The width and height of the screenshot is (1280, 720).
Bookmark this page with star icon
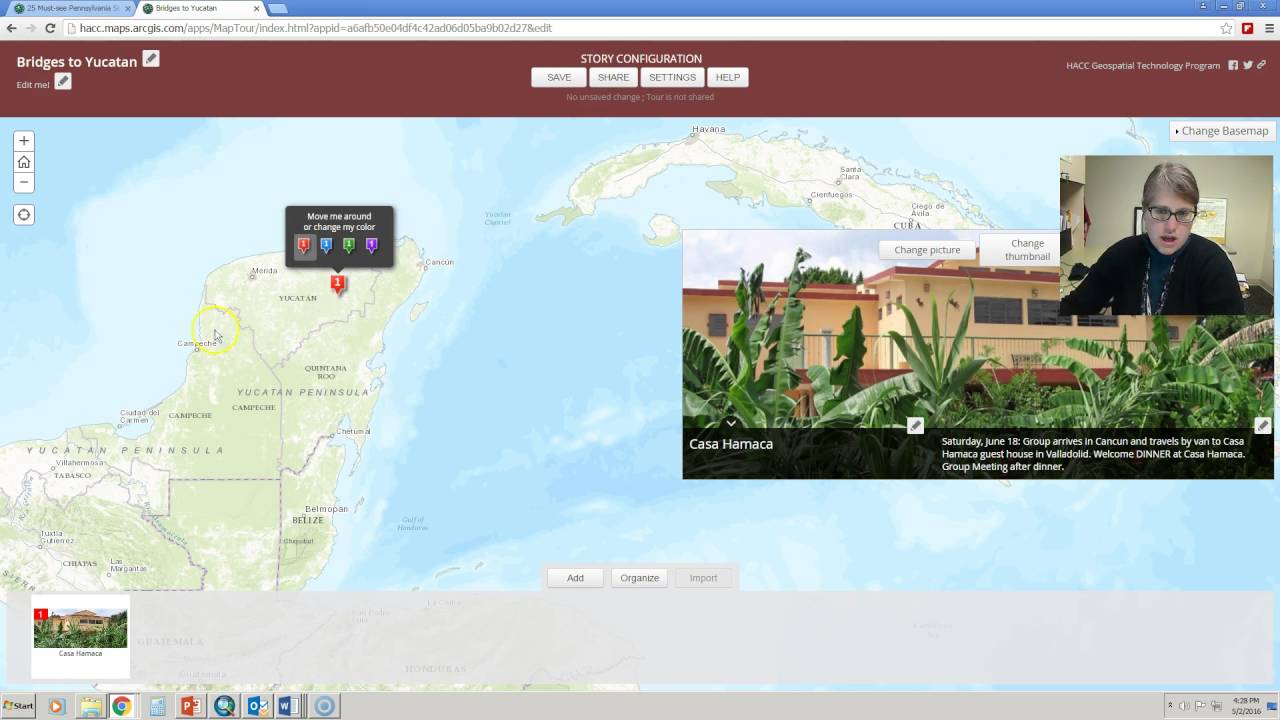[1226, 28]
